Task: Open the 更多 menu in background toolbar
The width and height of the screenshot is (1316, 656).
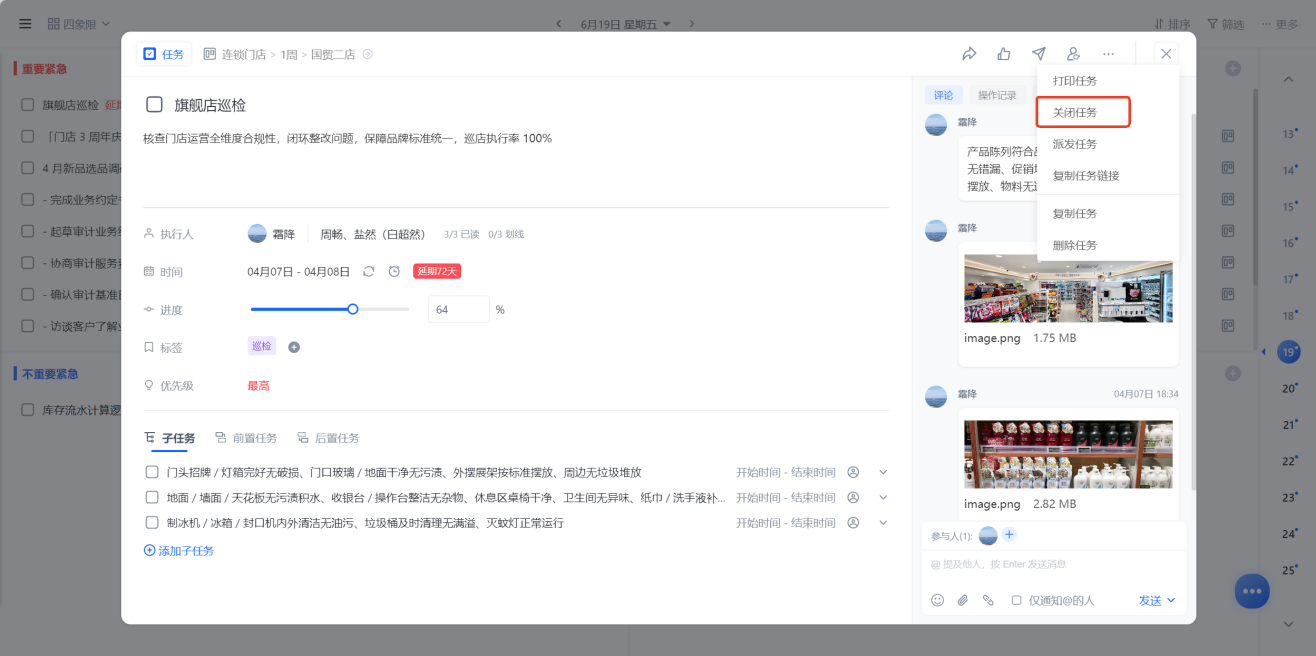Action: 1279,24
